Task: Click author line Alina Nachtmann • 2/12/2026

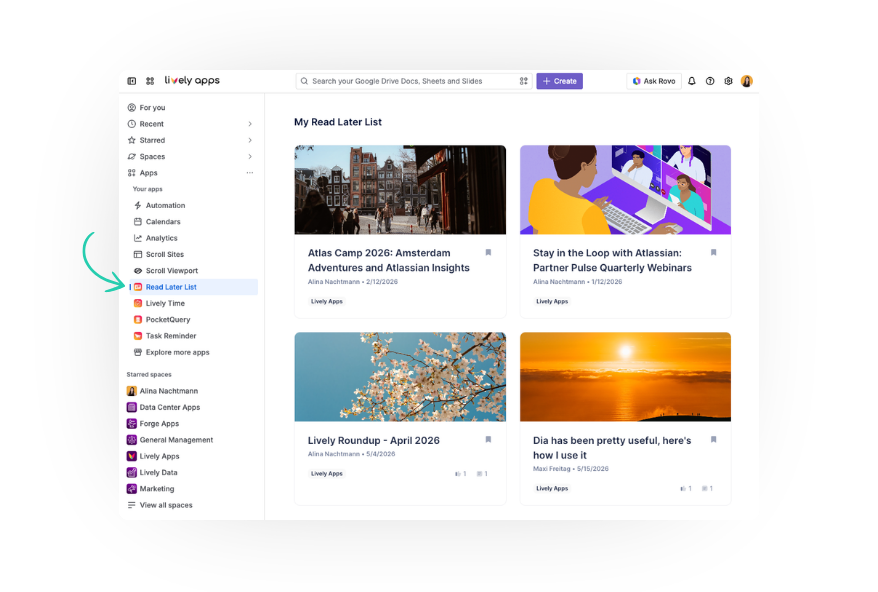Action: click(353, 282)
